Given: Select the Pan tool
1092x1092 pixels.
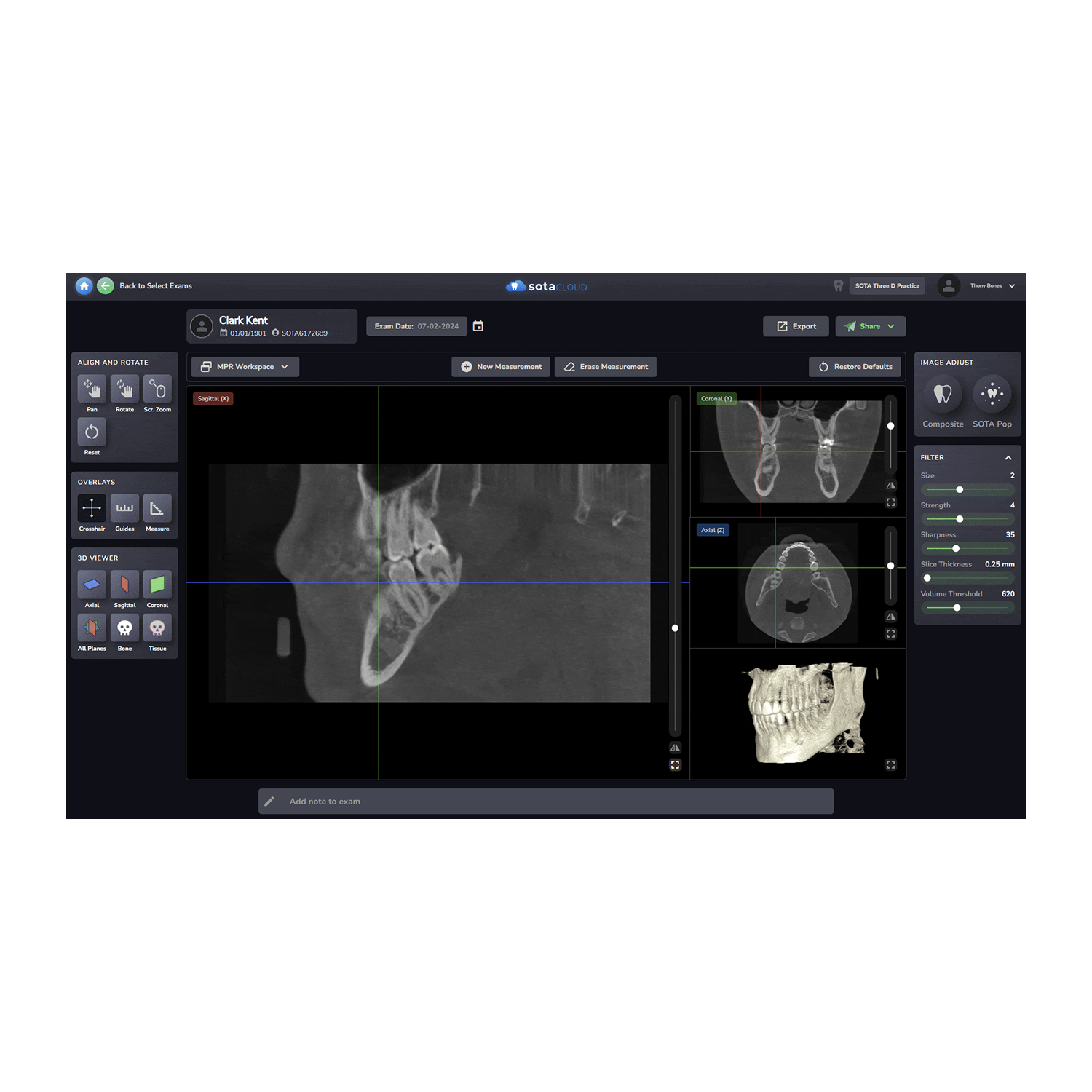Looking at the screenshot, I should 92,389.
